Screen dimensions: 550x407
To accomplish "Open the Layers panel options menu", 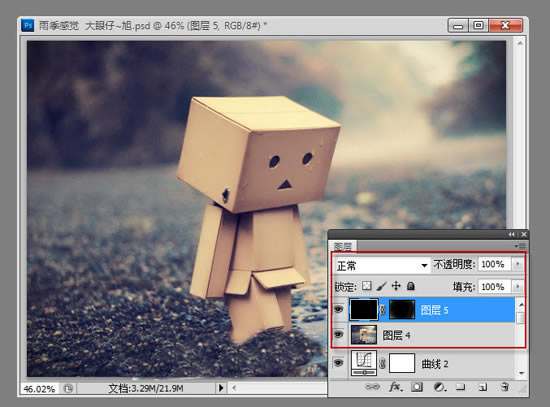I will (520, 246).
